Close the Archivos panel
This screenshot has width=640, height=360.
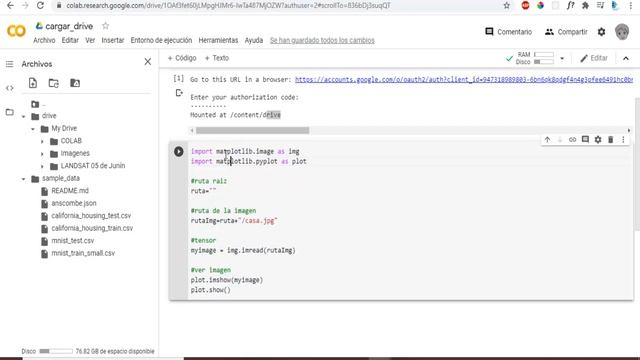click(x=148, y=62)
